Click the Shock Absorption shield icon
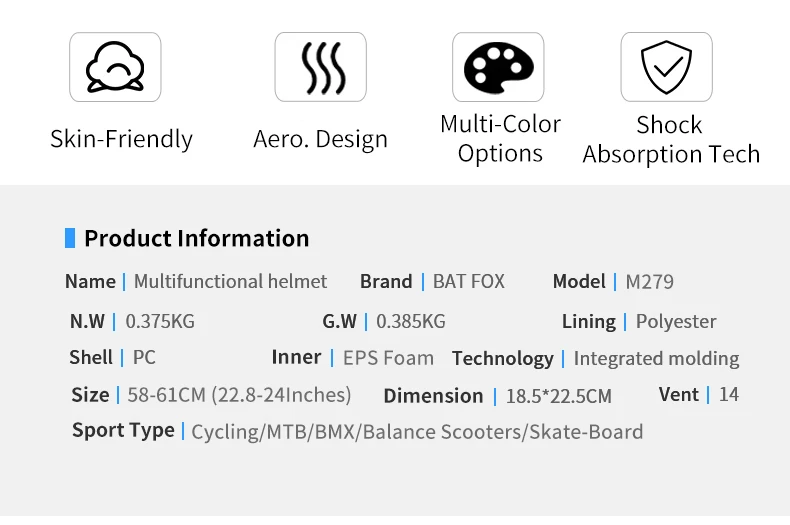790x525 pixels. (x=666, y=67)
